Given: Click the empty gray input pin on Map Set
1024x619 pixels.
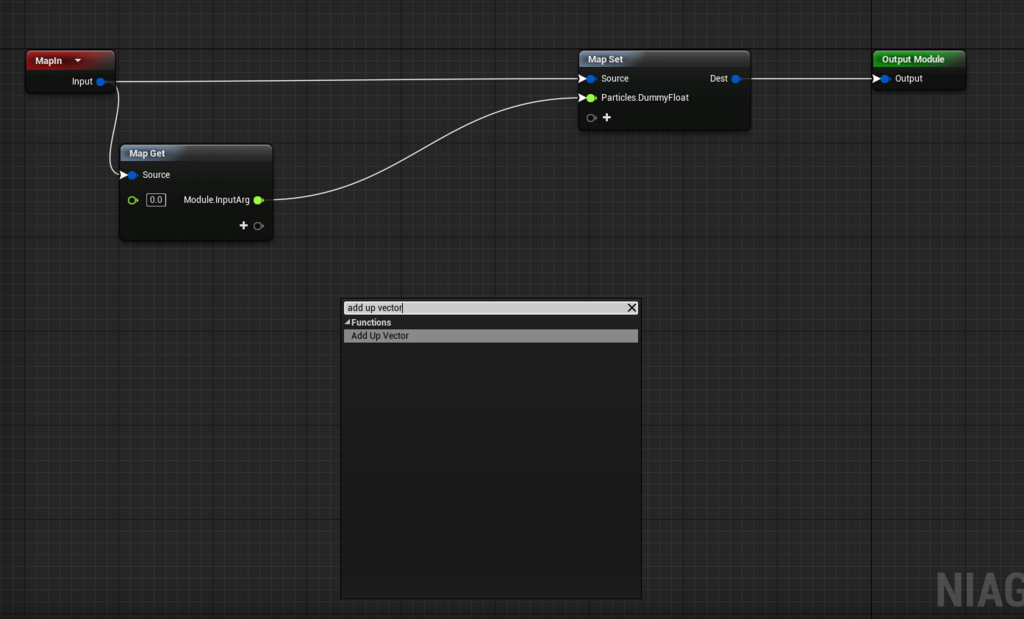Looking at the screenshot, I should click(x=591, y=118).
